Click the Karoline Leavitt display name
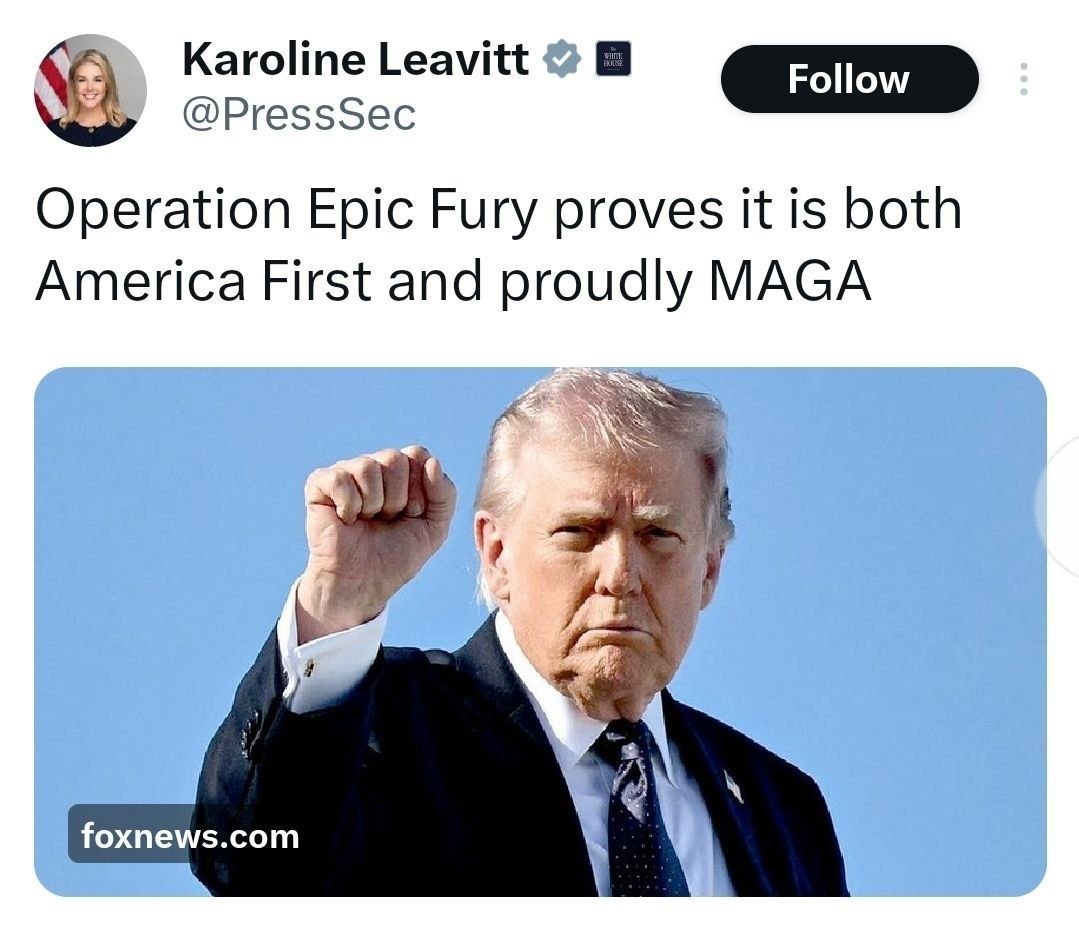The height and width of the screenshot is (934, 1079). point(355,59)
